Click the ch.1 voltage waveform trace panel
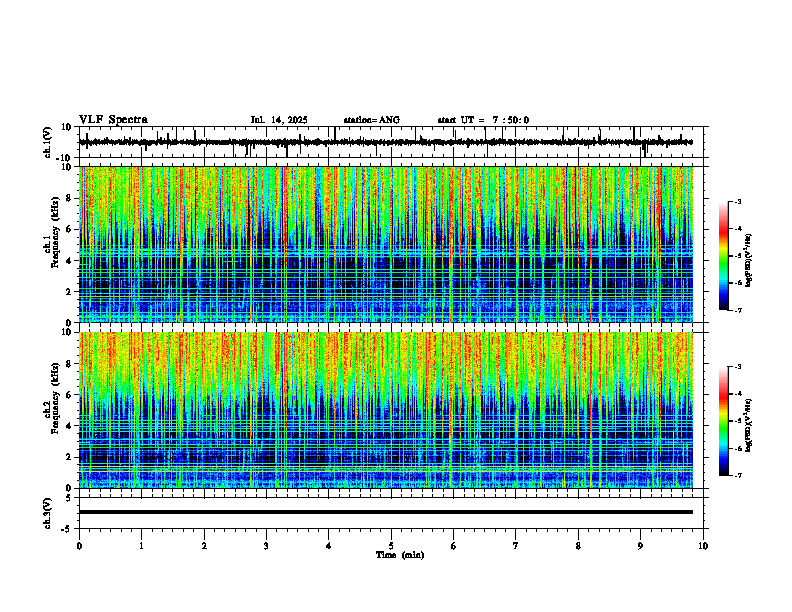The width and height of the screenshot is (792, 612). pos(391,142)
